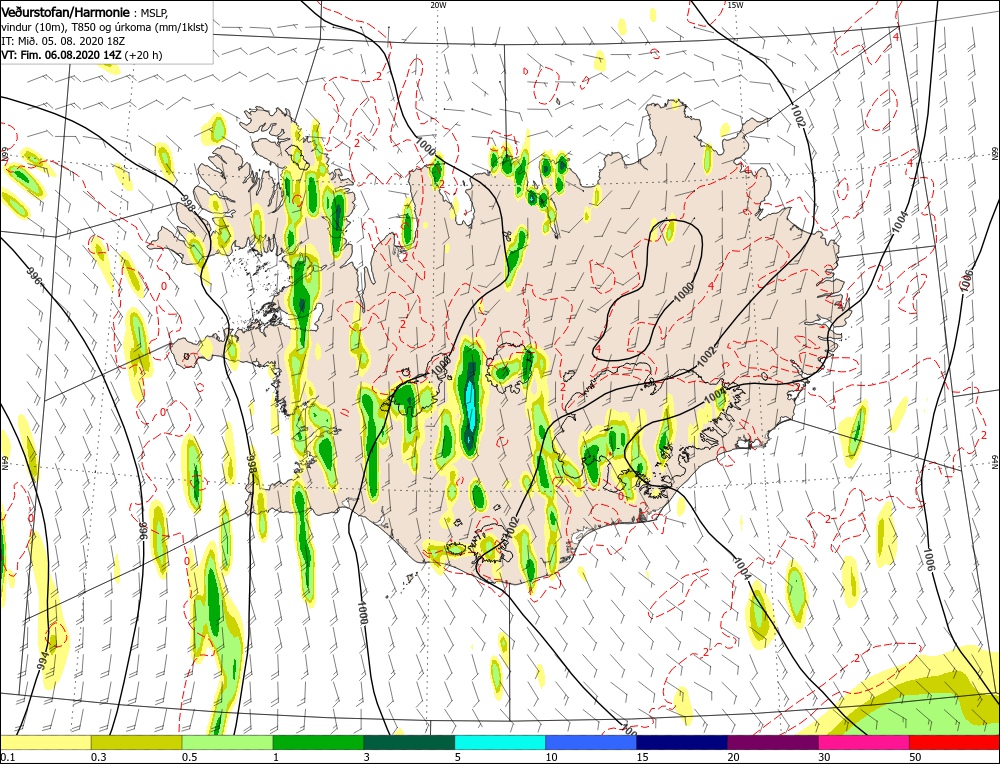The width and height of the screenshot is (1000, 764).
Task: Select the red 50+ legend swatch
Action: [954, 742]
